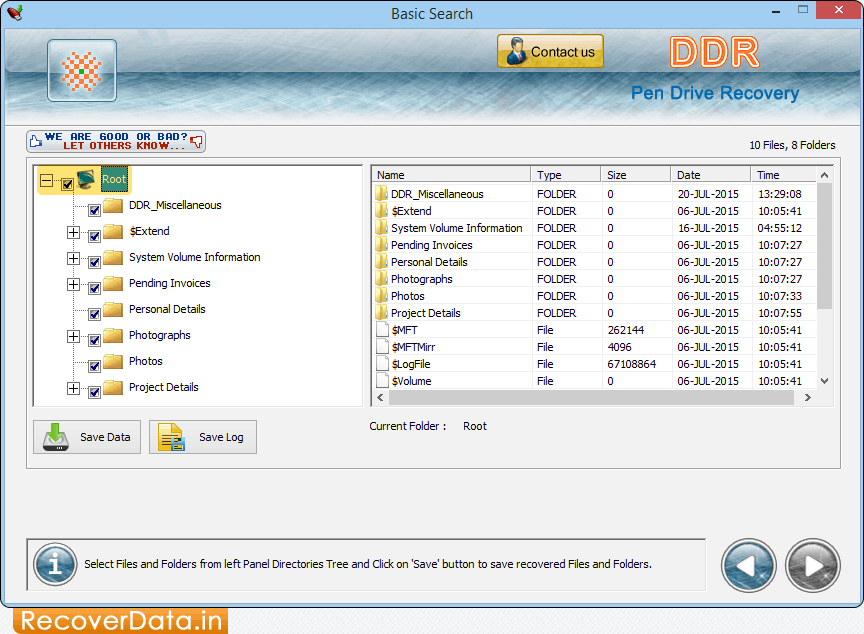The width and height of the screenshot is (864, 634).
Task: Click the Name column header to sort files
Action: coord(452,173)
